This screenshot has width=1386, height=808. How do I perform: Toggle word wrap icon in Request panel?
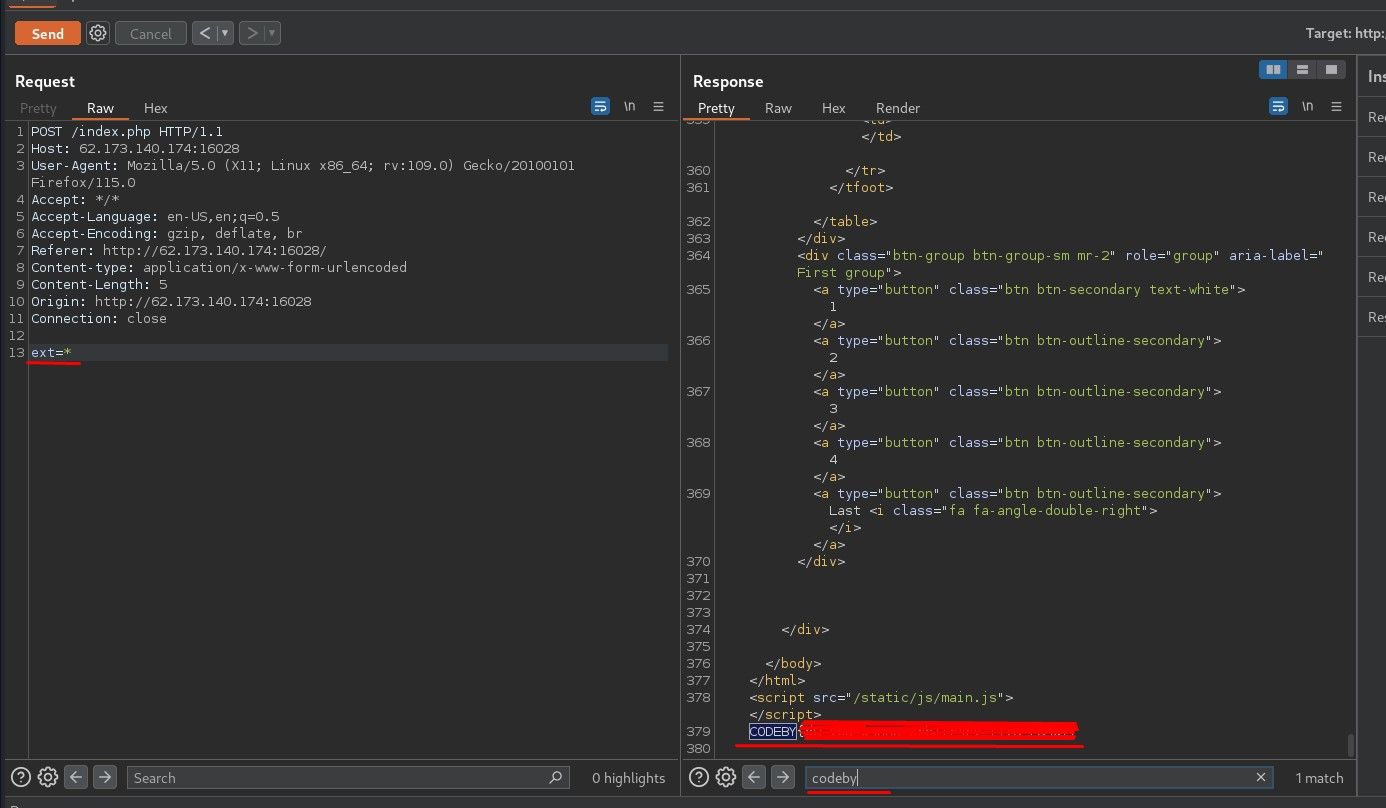pos(600,106)
